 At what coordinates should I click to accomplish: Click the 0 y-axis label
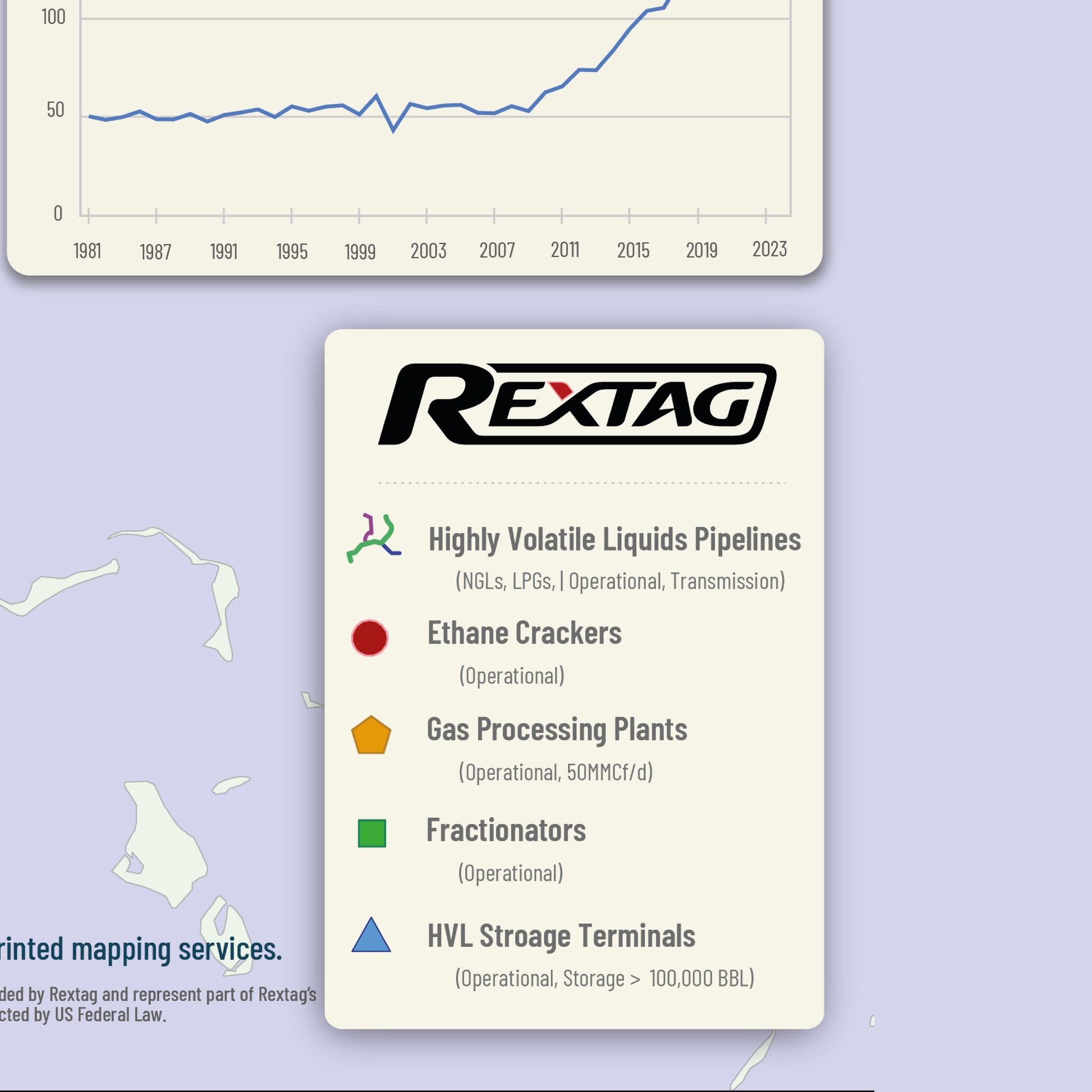(58, 214)
